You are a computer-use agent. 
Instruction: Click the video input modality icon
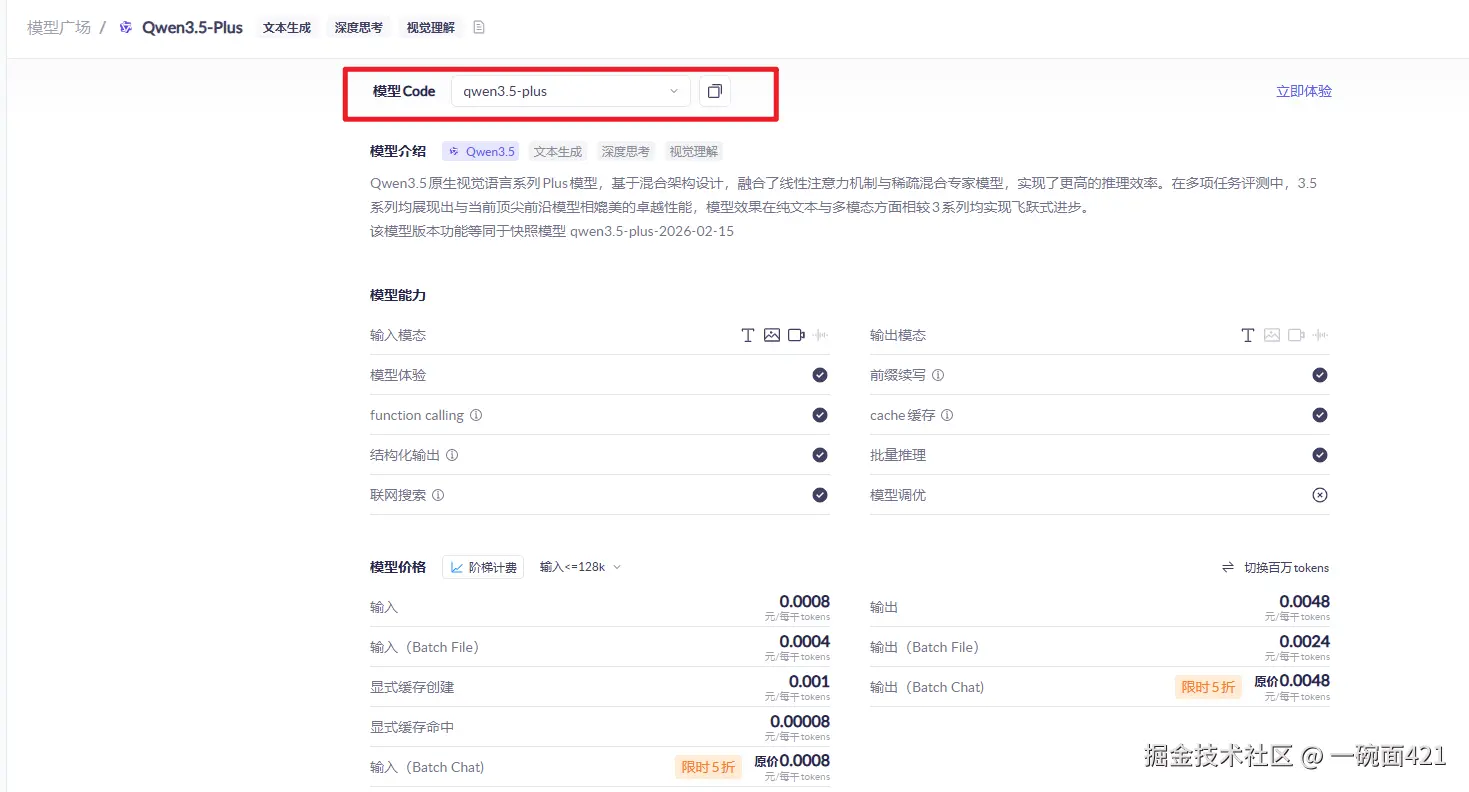796,335
